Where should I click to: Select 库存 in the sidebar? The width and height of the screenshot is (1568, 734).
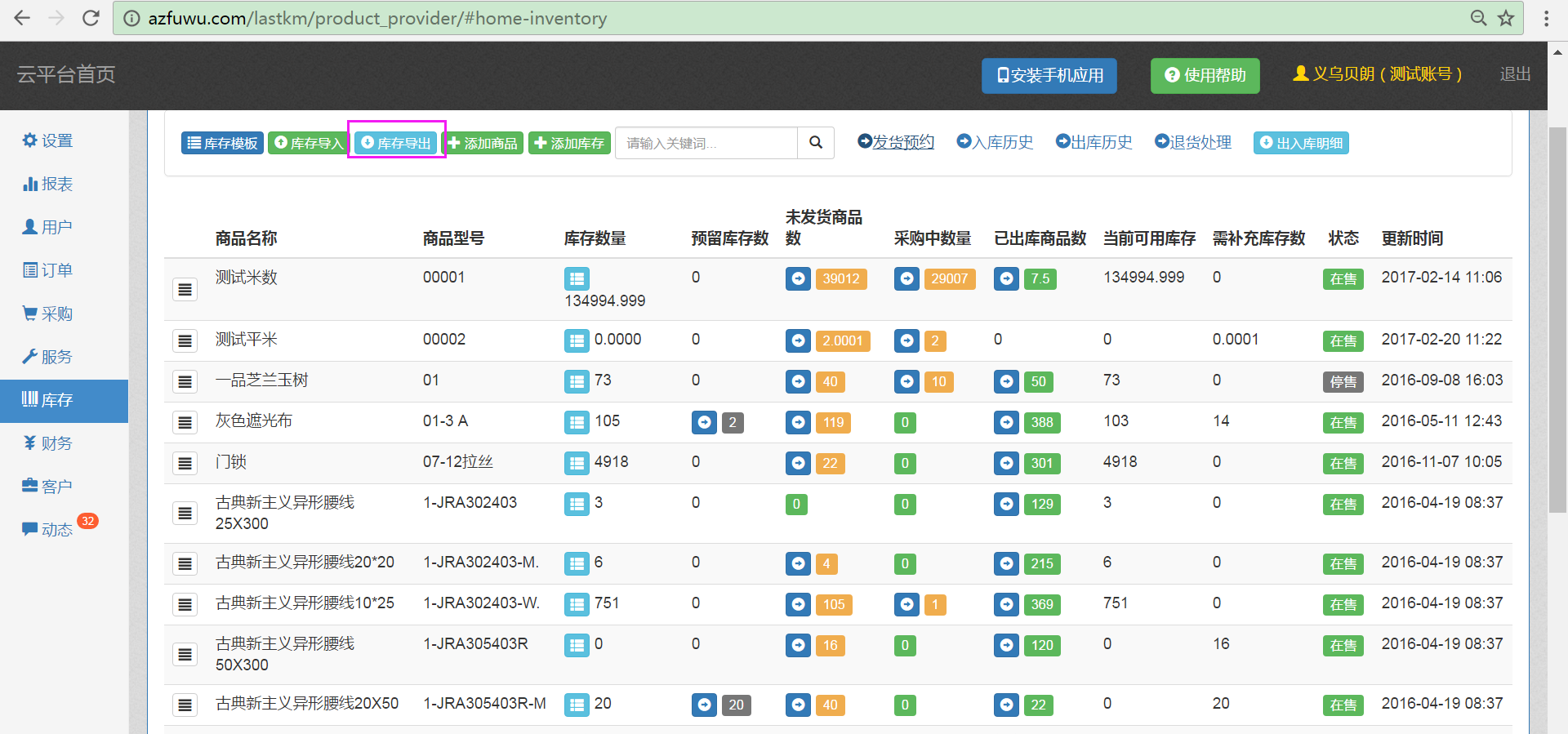64,400
